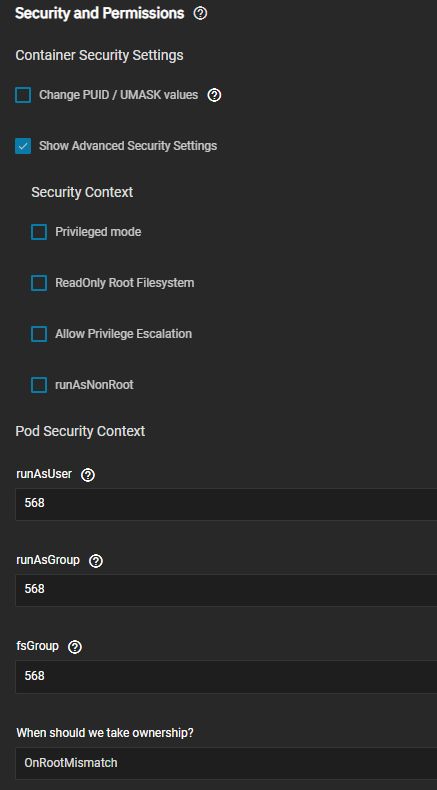
Task: Open help for Security and Permissions
Action: 200,14
